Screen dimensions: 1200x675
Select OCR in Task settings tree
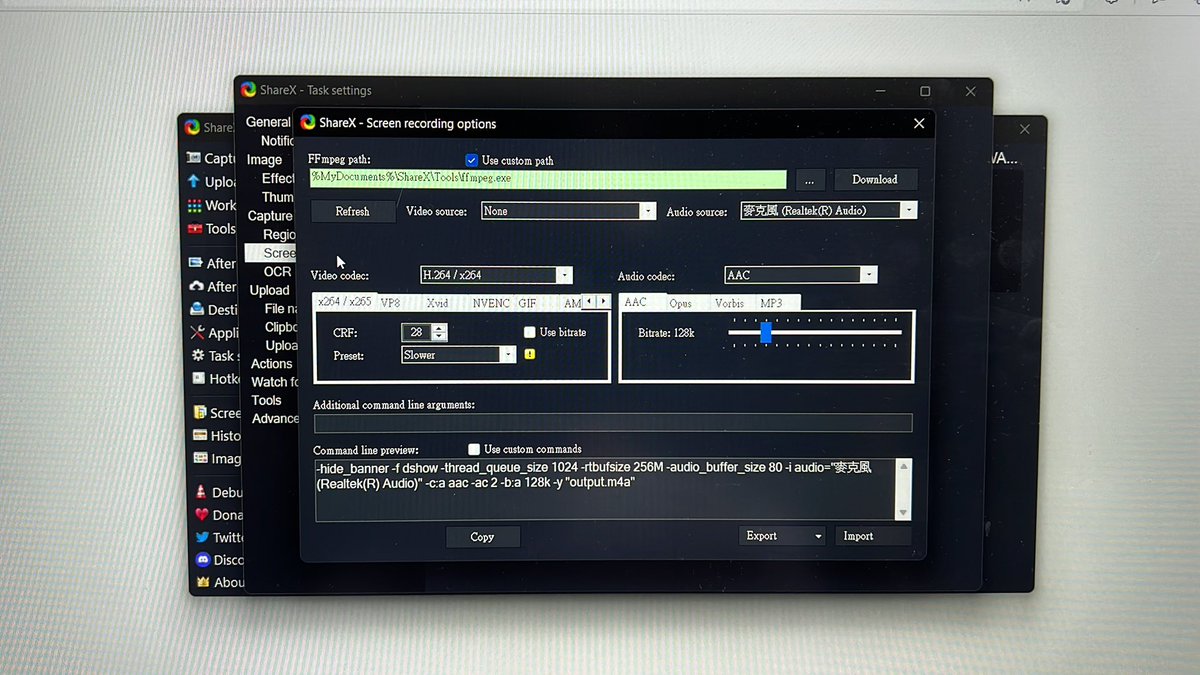(277, 271)
